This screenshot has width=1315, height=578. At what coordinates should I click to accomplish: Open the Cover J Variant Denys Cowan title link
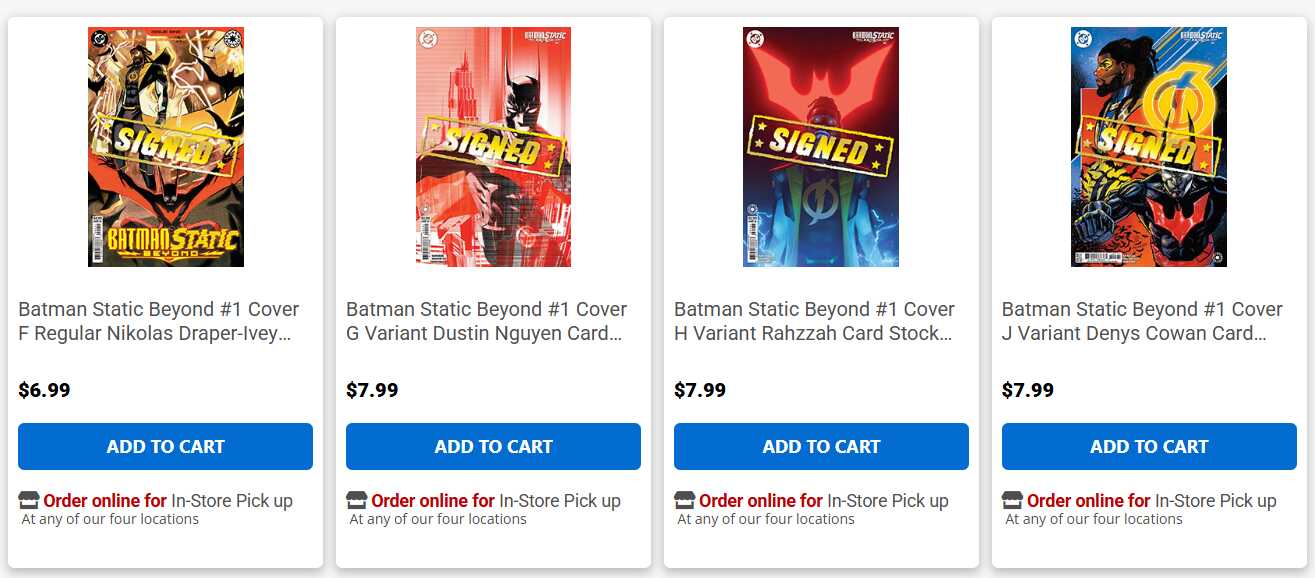[x=1142, y=321]
